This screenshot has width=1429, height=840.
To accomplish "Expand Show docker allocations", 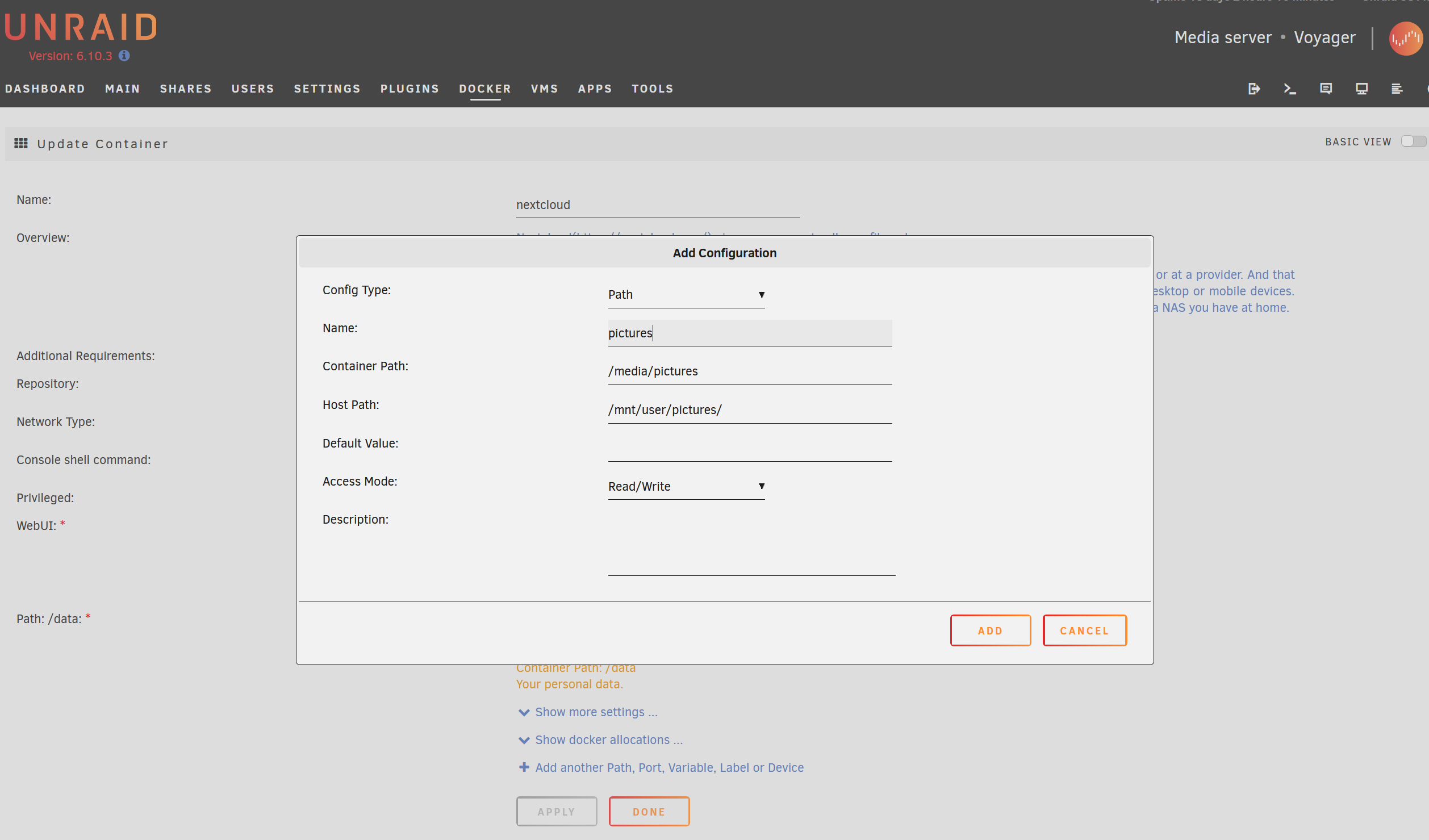I will coord(601,739).
